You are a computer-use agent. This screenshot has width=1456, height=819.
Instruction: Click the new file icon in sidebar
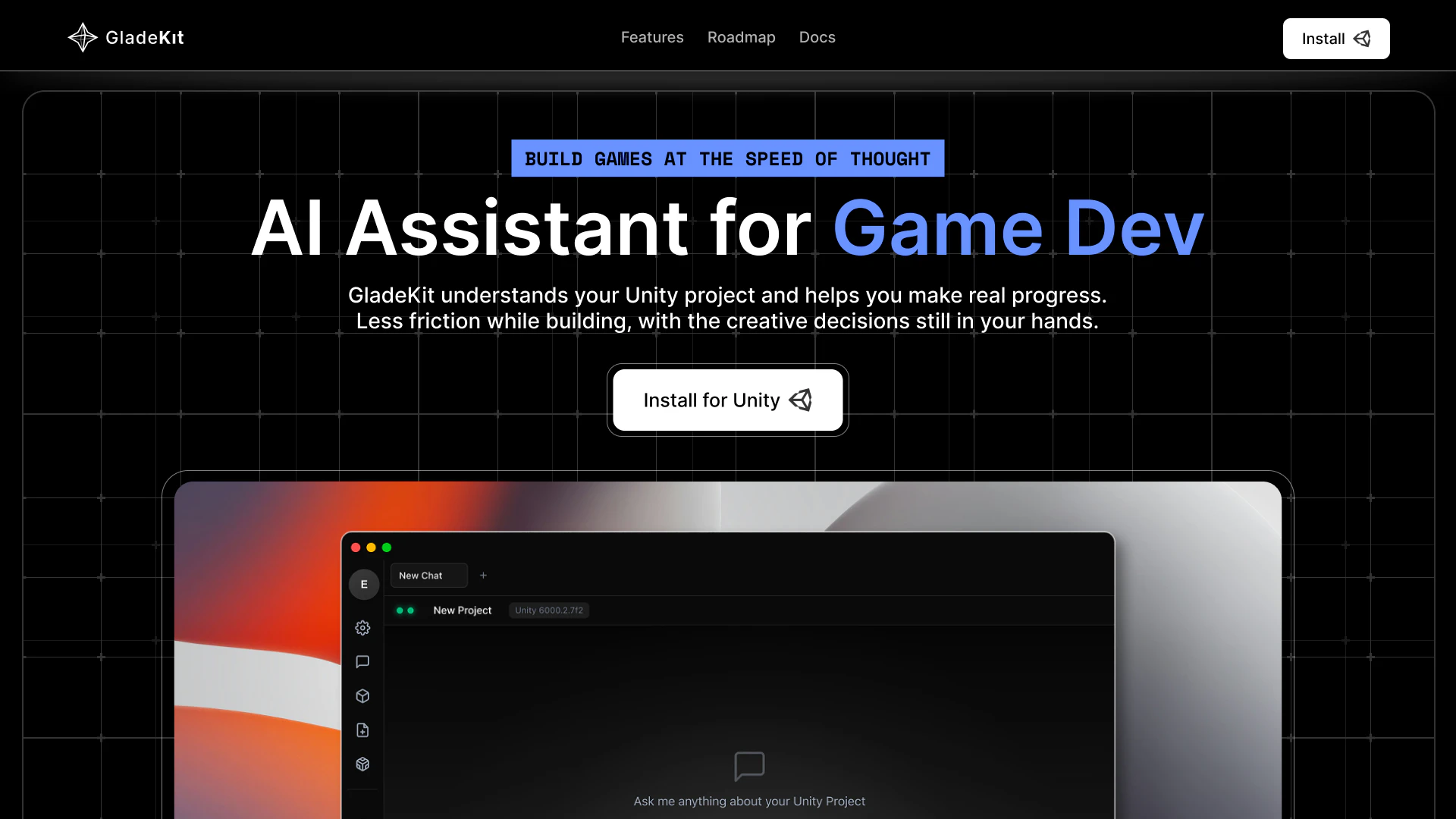(x=362, y=730)
